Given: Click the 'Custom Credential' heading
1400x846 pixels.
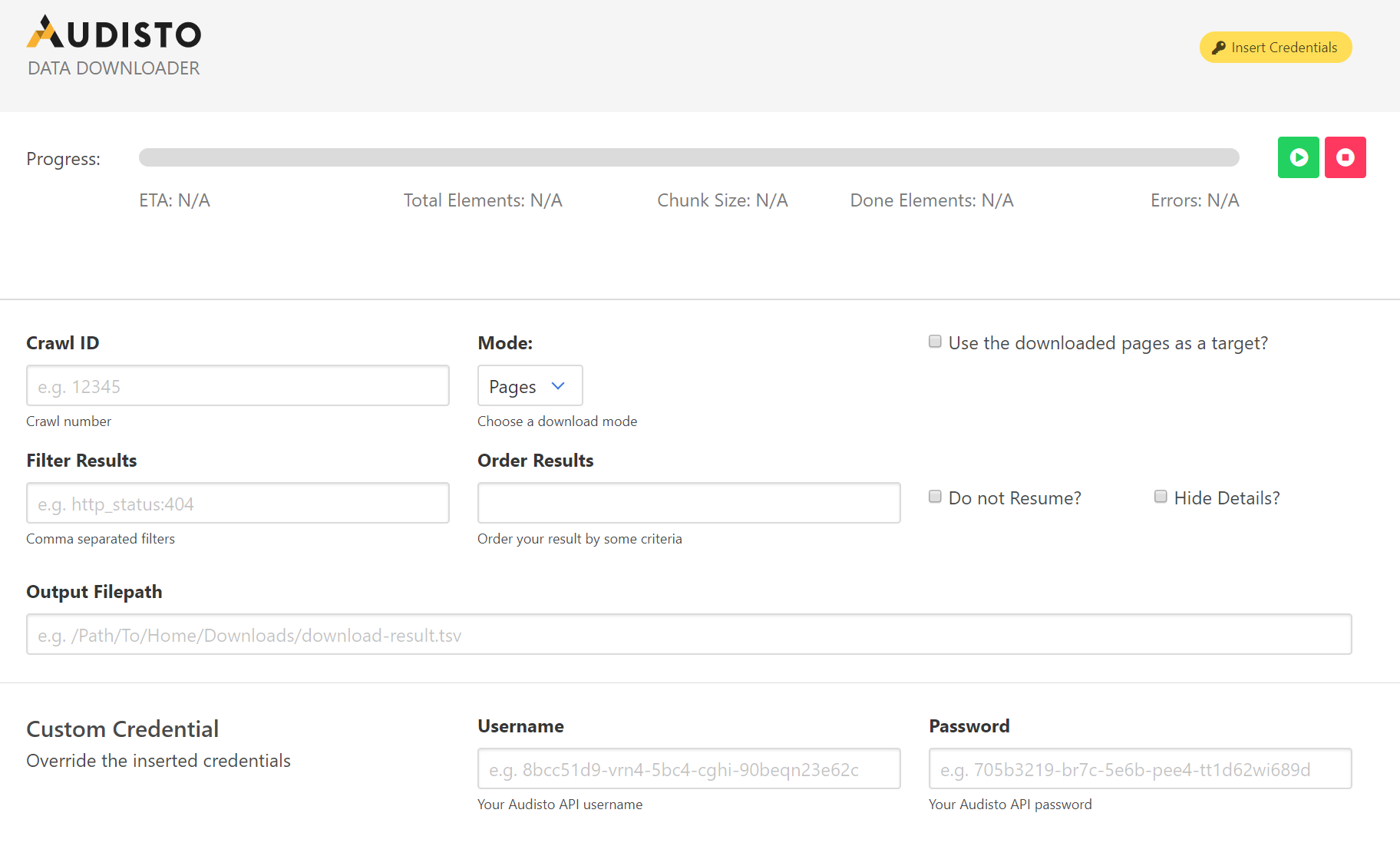Looking at the screenshot, I should (x=123, y=729).
